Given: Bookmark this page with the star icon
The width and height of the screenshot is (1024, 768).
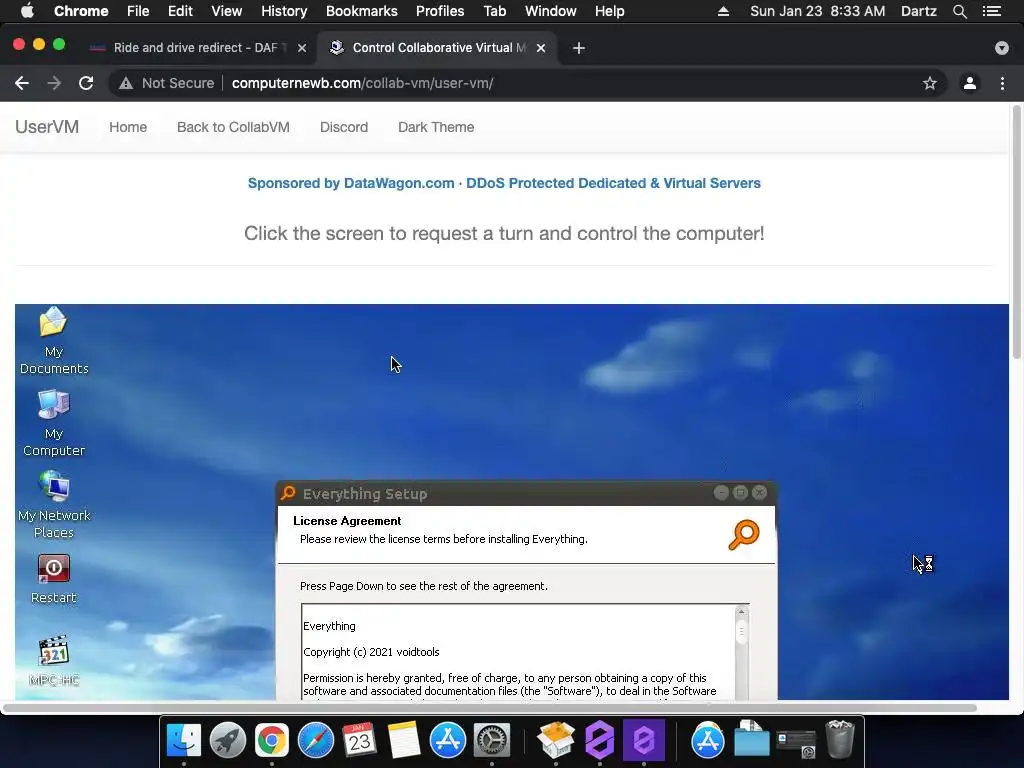Looking at the screenshot, I should coord(929,83).
